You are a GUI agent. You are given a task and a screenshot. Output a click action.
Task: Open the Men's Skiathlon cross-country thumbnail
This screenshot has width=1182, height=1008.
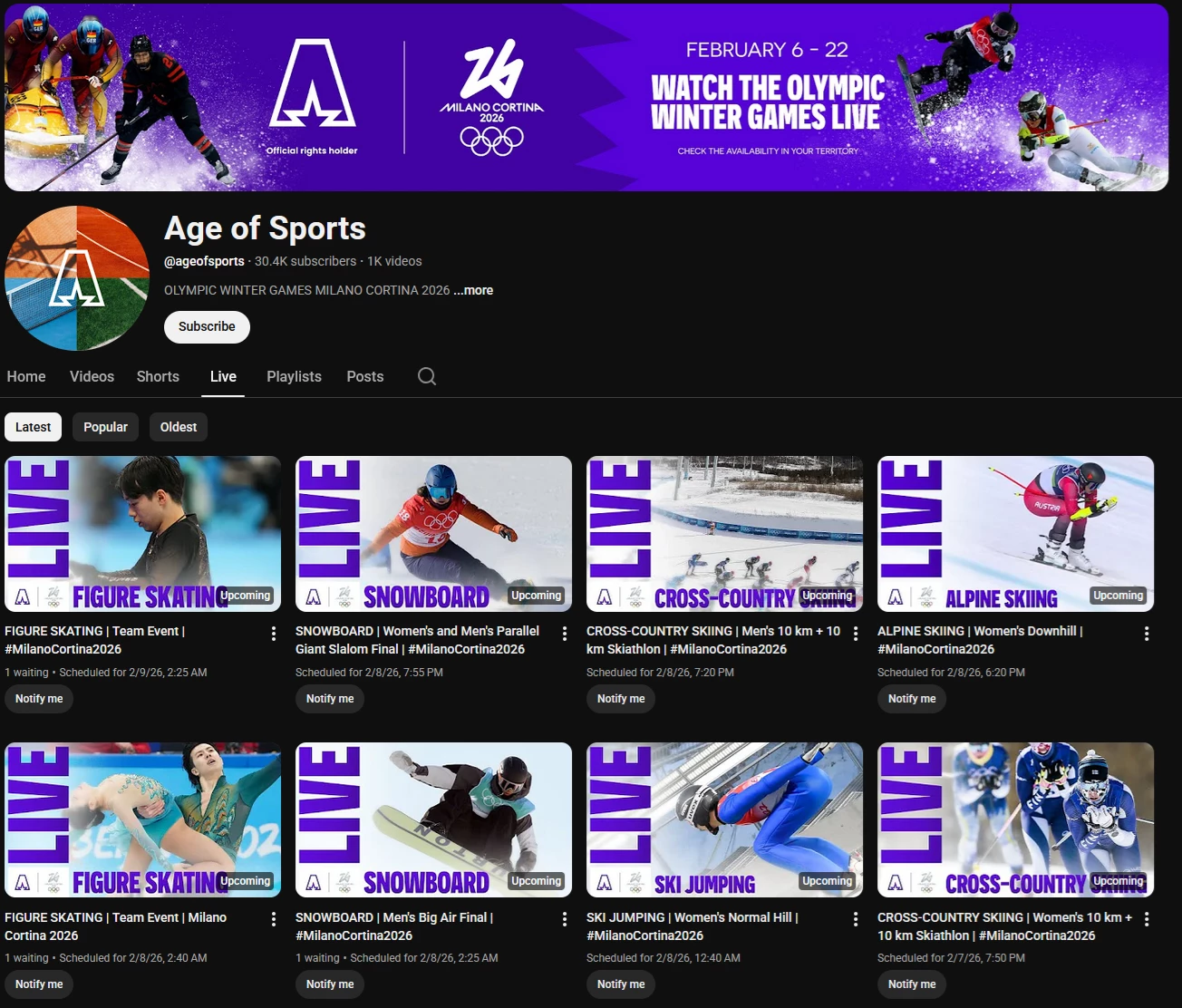pyautogui.click(x=724, y=534)
